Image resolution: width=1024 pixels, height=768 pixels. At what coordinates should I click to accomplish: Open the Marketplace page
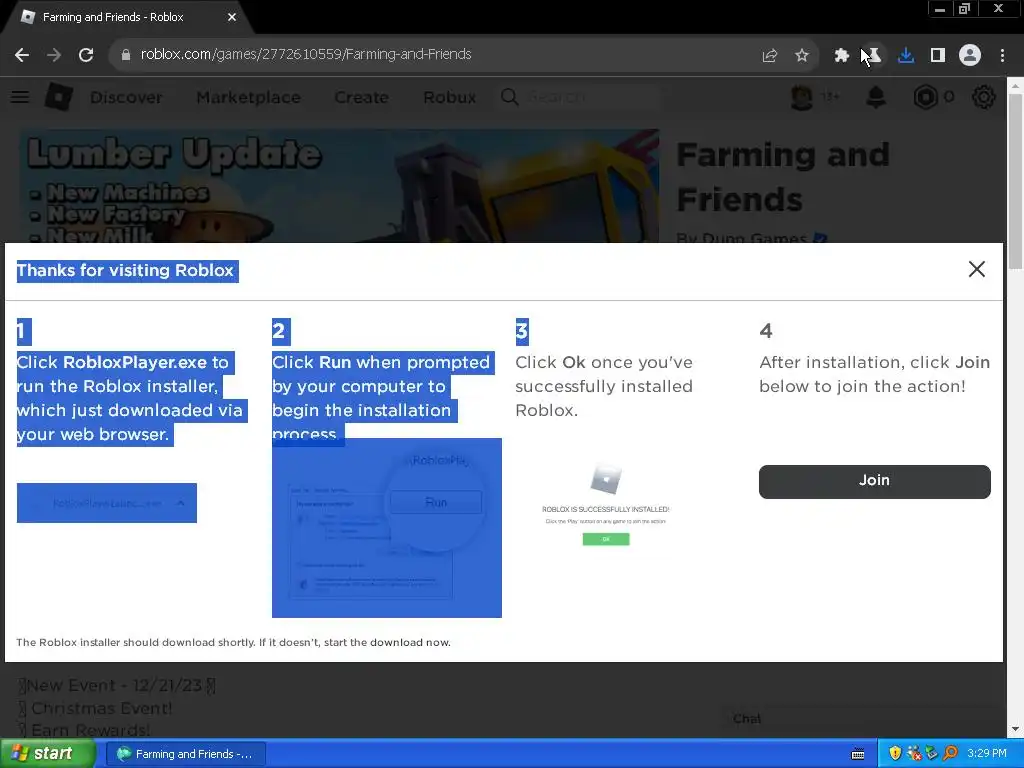249,97
